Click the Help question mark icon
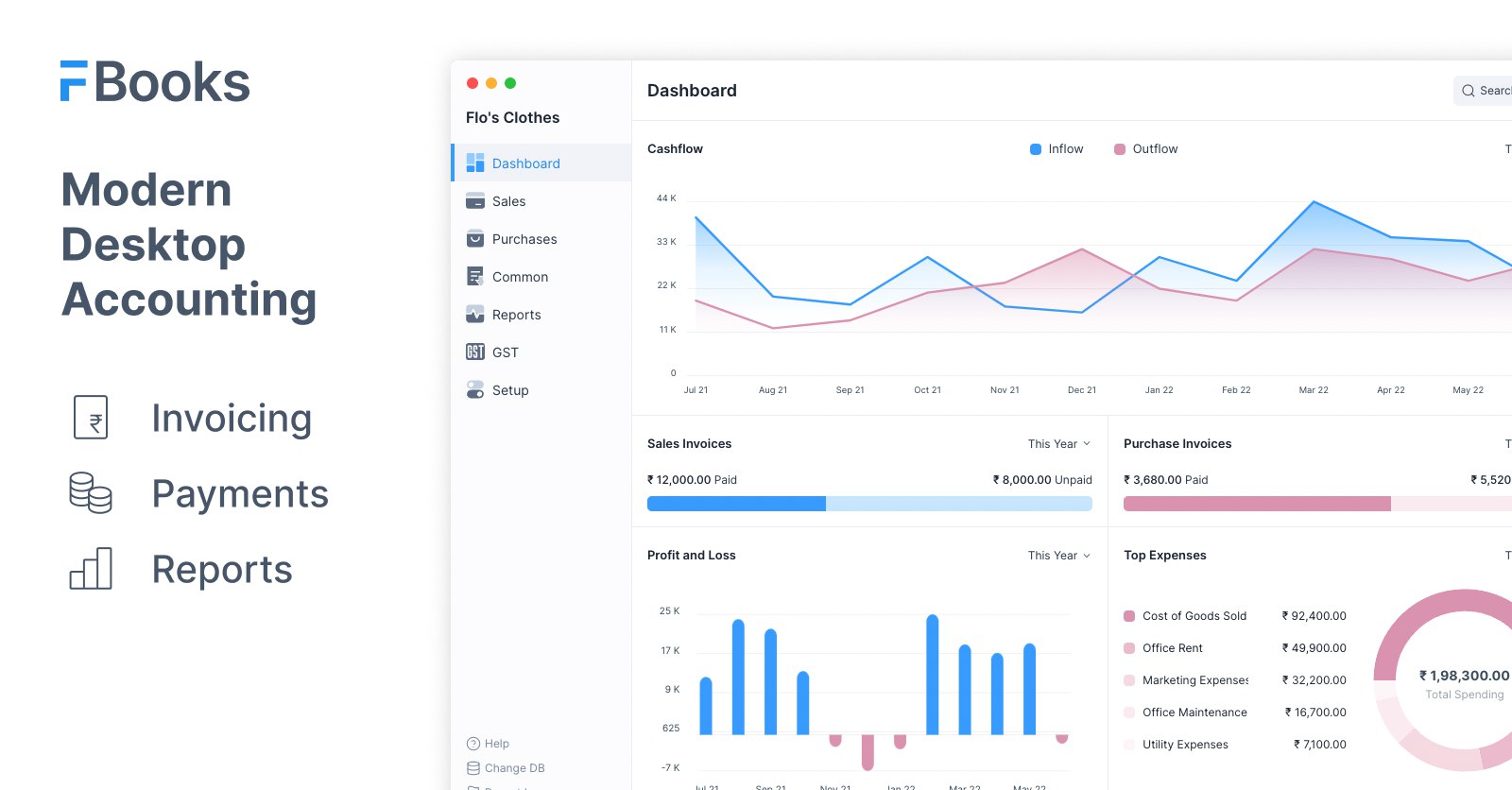Image resolution: width=1512 pixels, height=790 pixels. (x=473, y=744)
